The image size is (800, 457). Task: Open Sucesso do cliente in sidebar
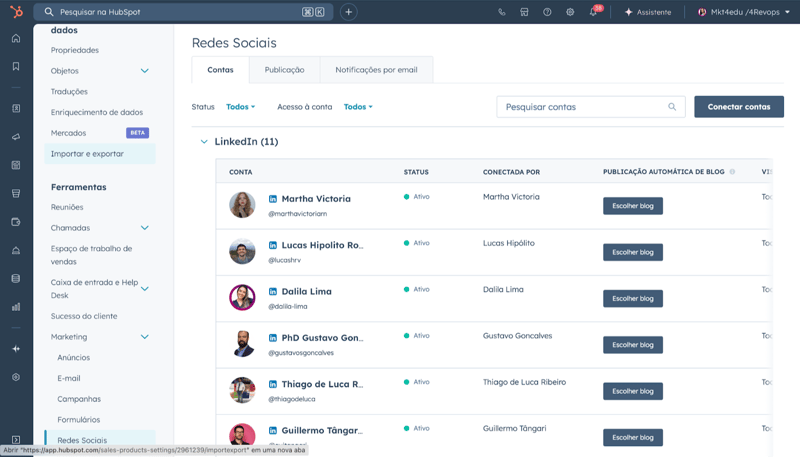pos(84,316)
